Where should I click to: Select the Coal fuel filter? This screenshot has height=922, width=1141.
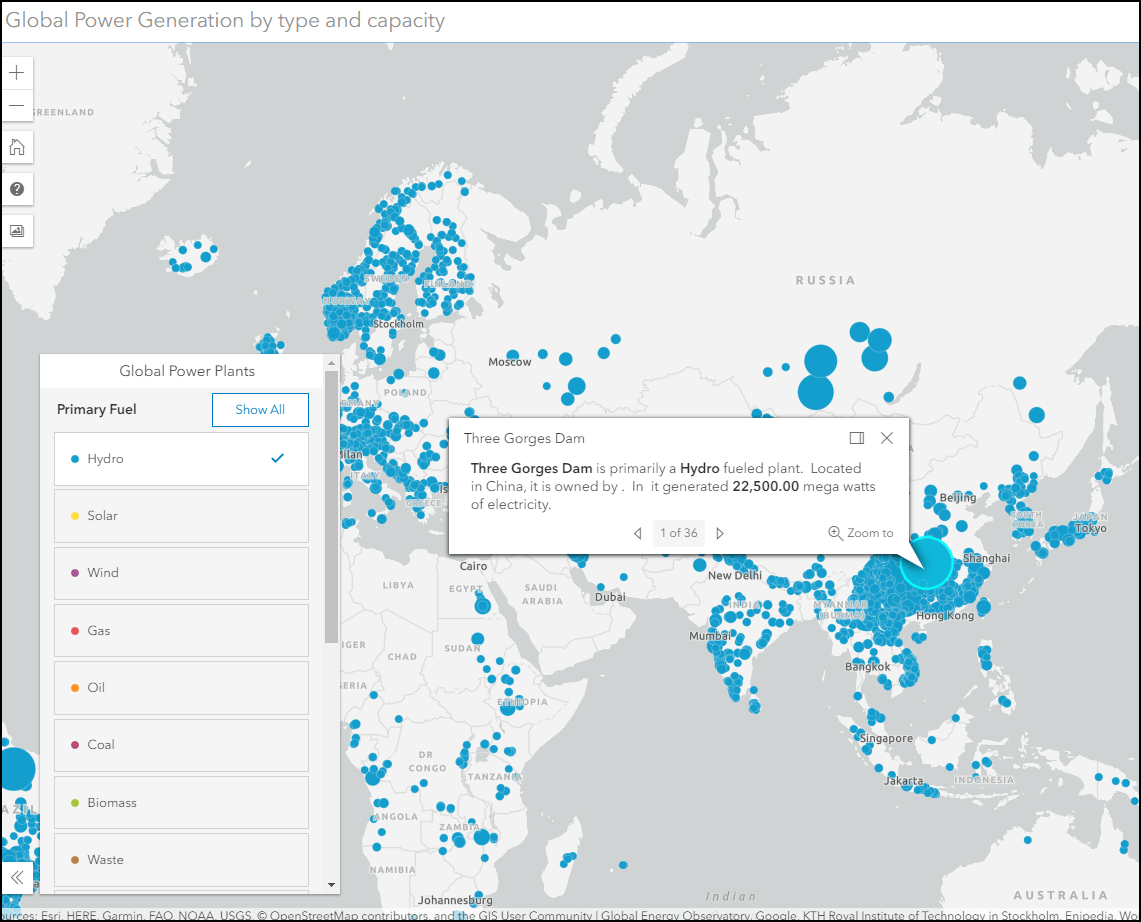[181, 745]
